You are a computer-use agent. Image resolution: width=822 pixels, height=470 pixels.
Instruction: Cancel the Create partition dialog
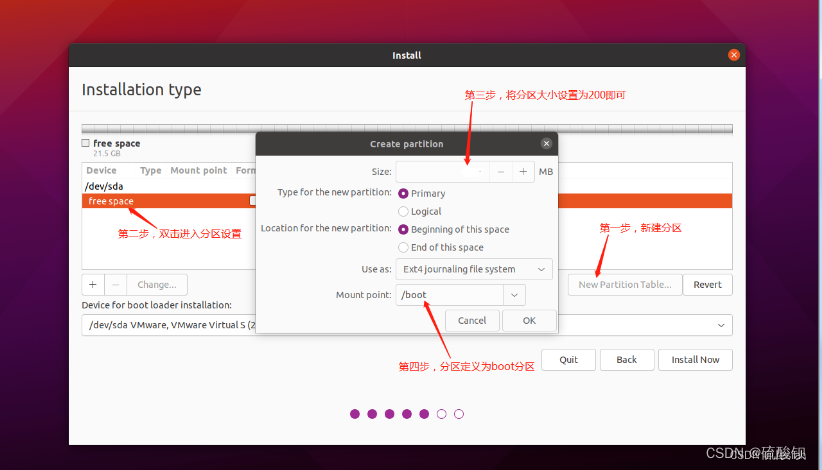pyautogui.click(x=472, y=321)
